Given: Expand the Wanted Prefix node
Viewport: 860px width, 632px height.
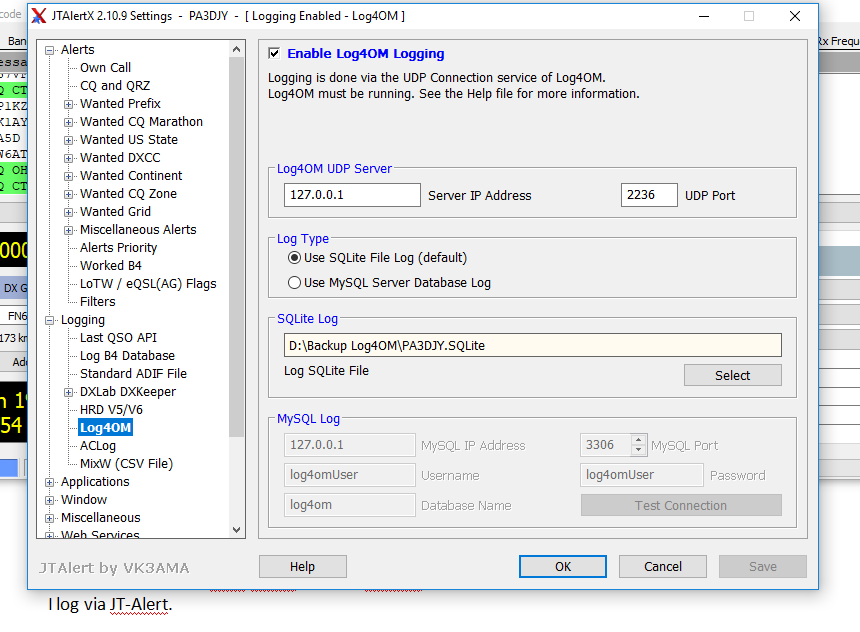Looking at the screenshot, I should [68, 104].
